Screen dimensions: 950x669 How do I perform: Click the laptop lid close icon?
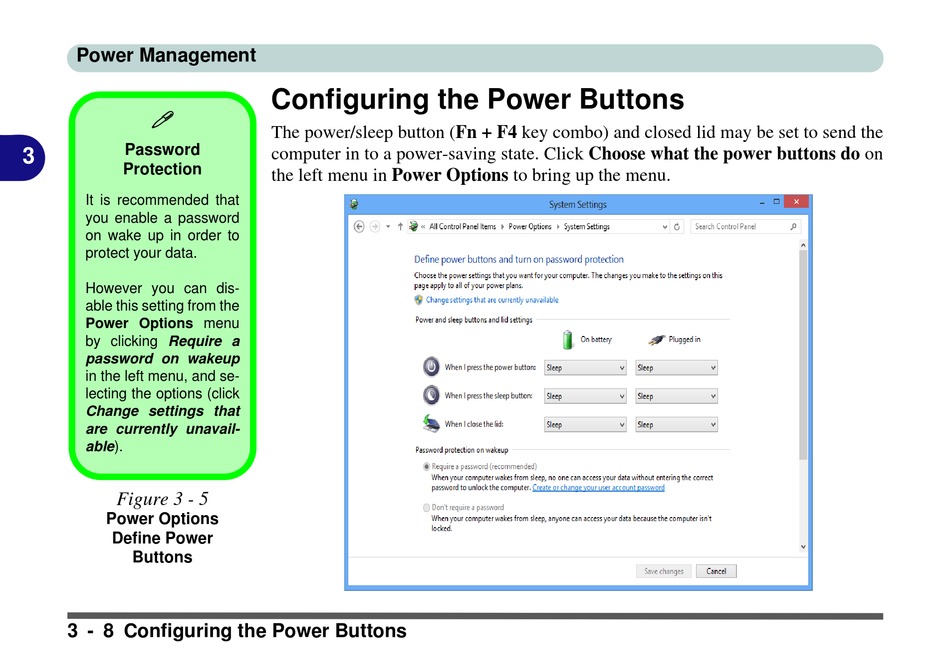coord(431,424)
